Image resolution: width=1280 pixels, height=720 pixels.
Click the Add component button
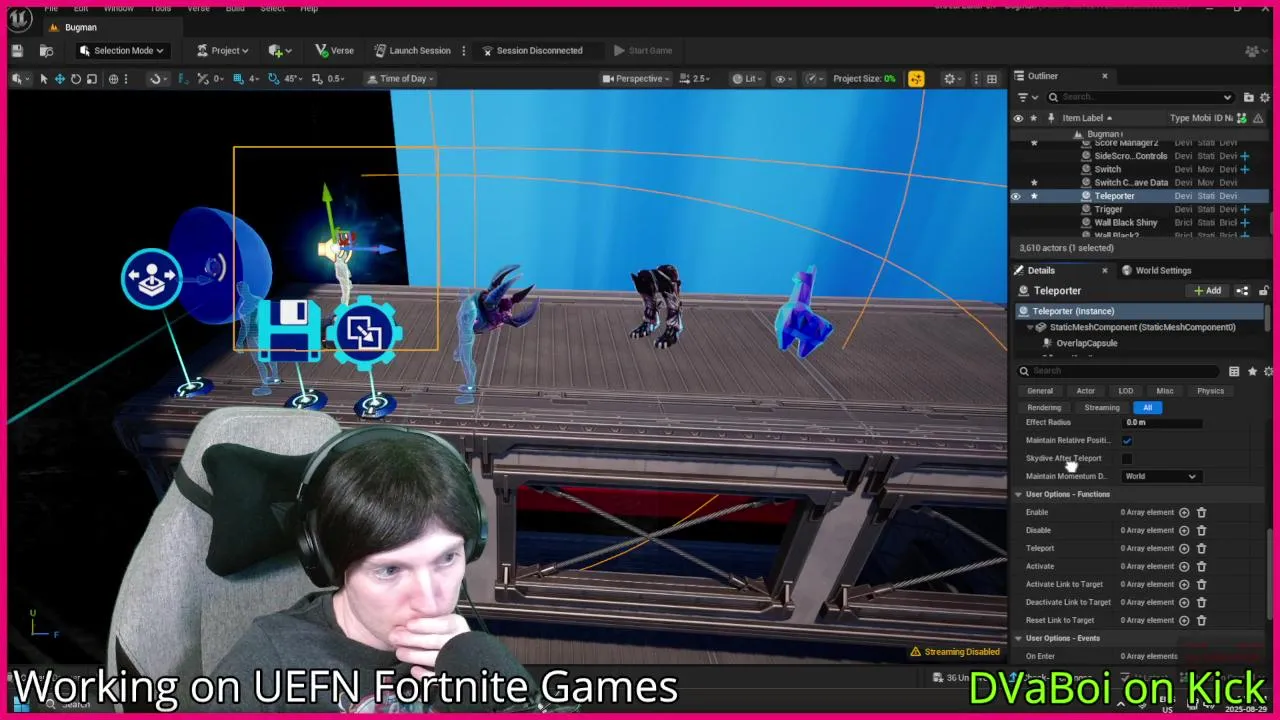pyautogui.click(x=1207, y=290)
